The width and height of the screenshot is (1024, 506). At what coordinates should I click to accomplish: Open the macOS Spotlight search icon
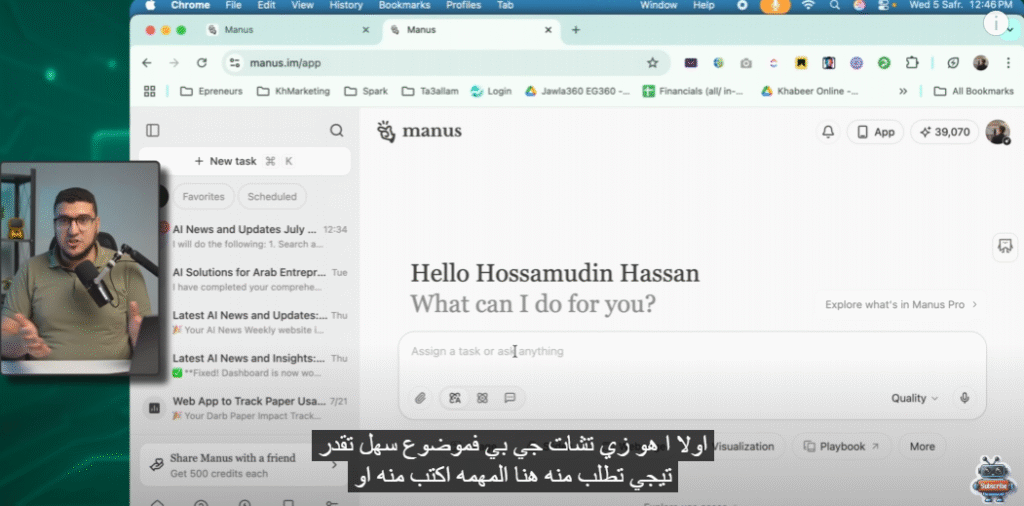(x=835, y=5)
